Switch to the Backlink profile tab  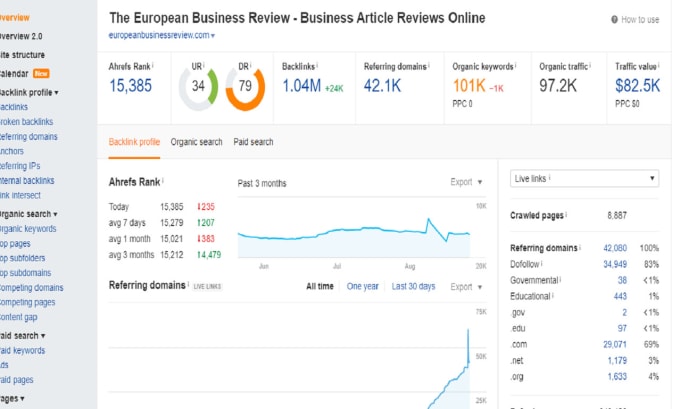[134, 142]
